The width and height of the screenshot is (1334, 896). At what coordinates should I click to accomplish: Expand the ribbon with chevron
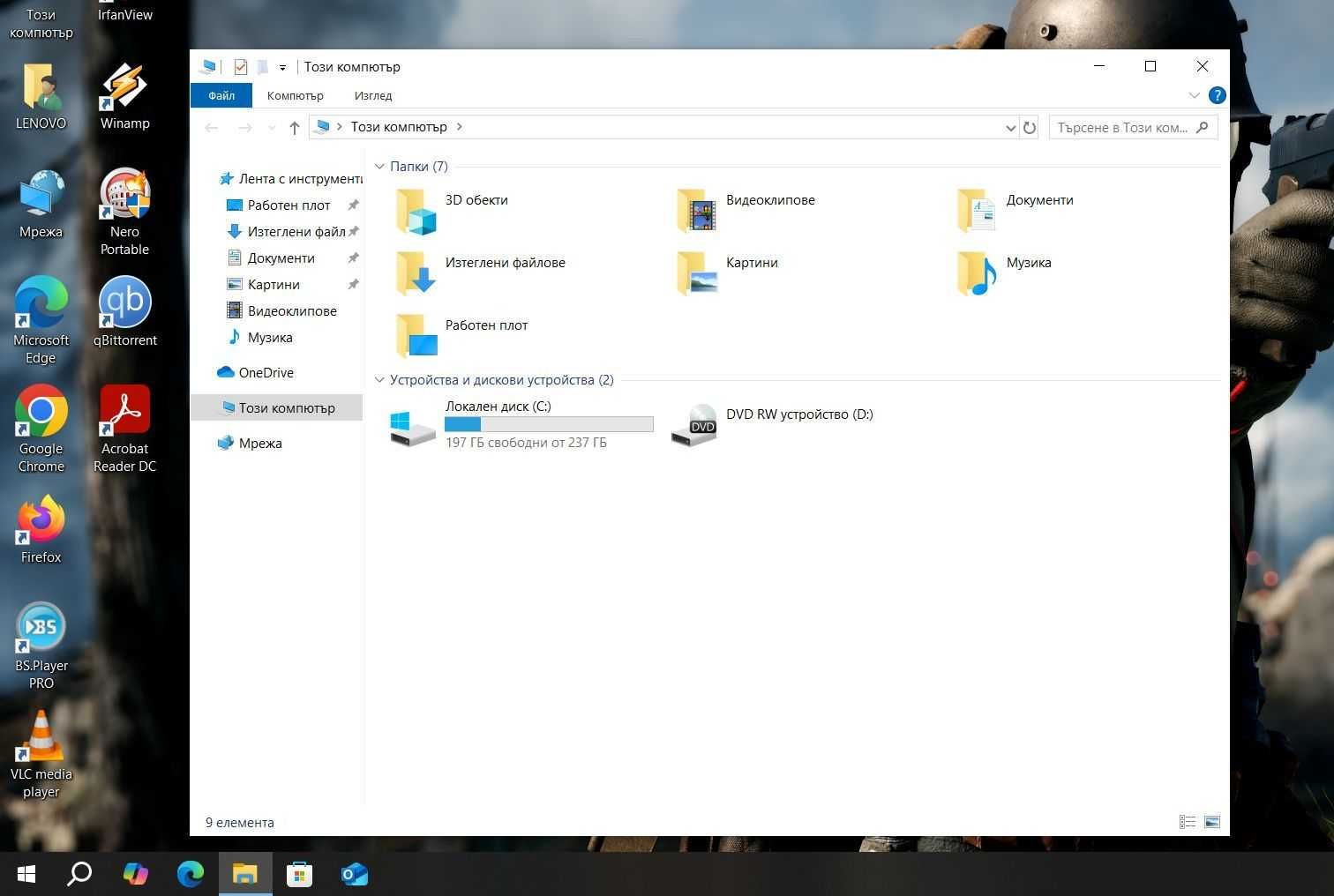point(1194,95)
